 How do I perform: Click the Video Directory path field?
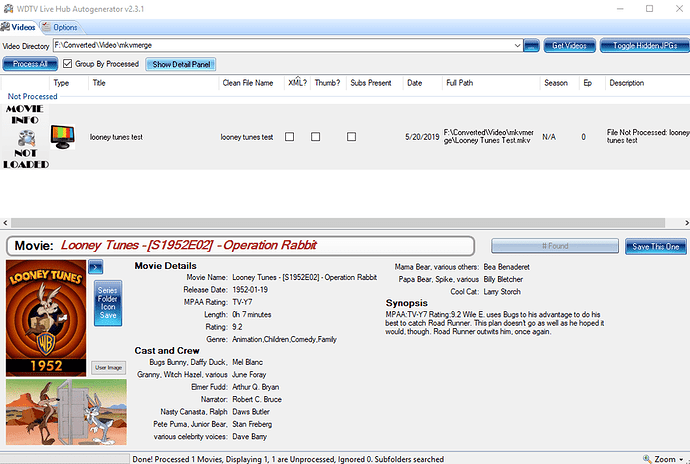coord(283,45)
